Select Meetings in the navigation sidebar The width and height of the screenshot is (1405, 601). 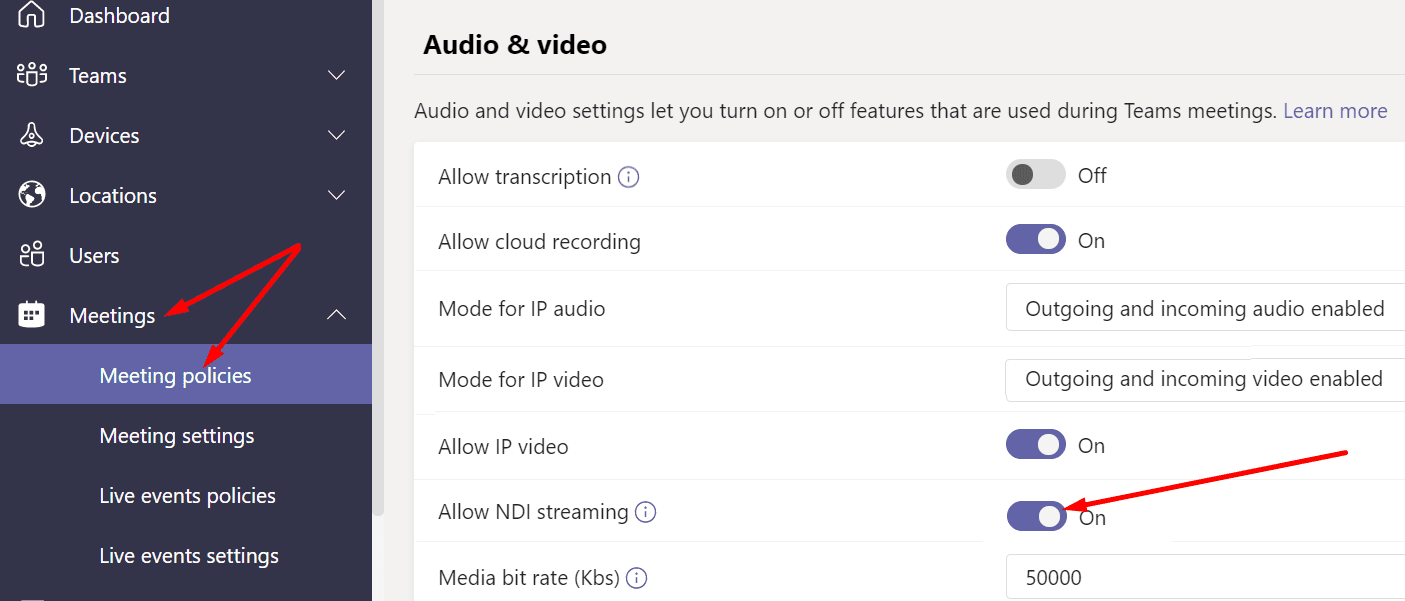(x=112, y=315)
